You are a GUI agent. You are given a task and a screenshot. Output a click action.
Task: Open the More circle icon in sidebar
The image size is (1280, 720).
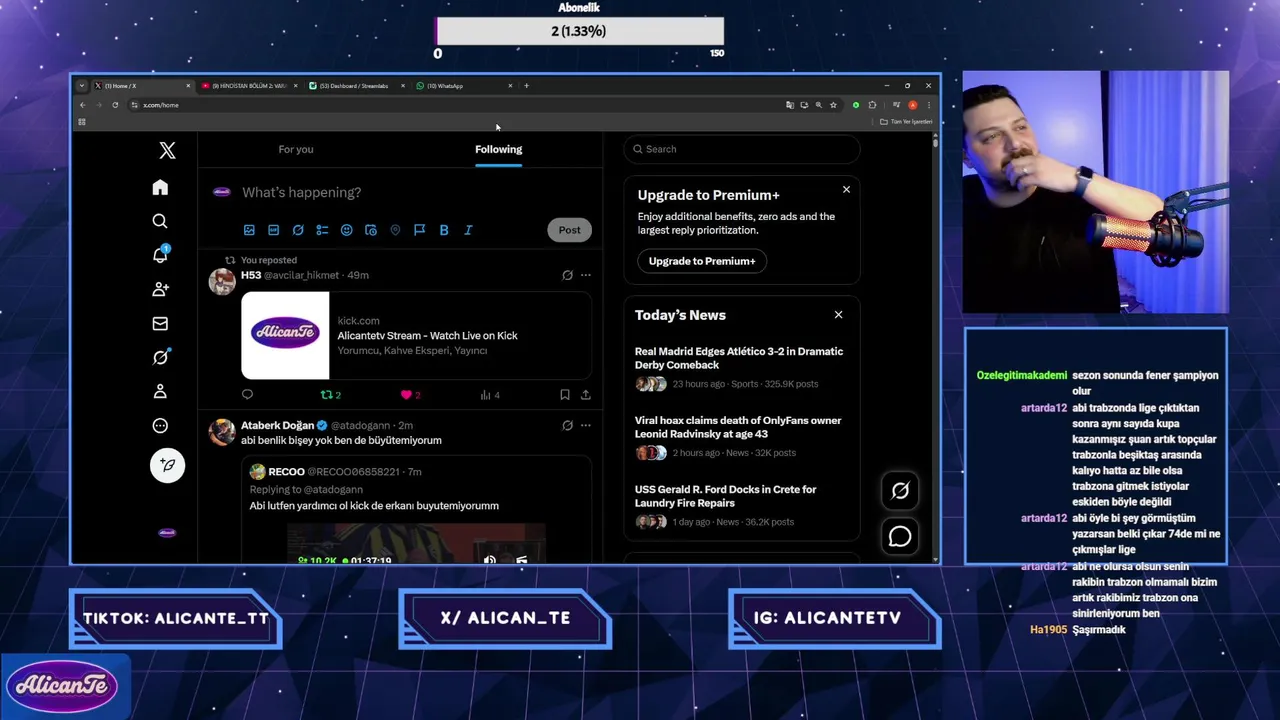tap(160, 425)
